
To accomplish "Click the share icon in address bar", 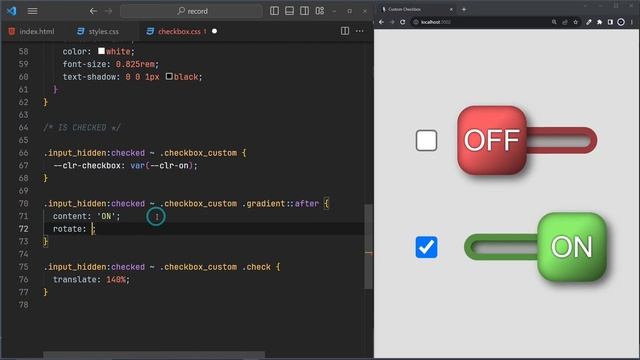I will point(565,22).
